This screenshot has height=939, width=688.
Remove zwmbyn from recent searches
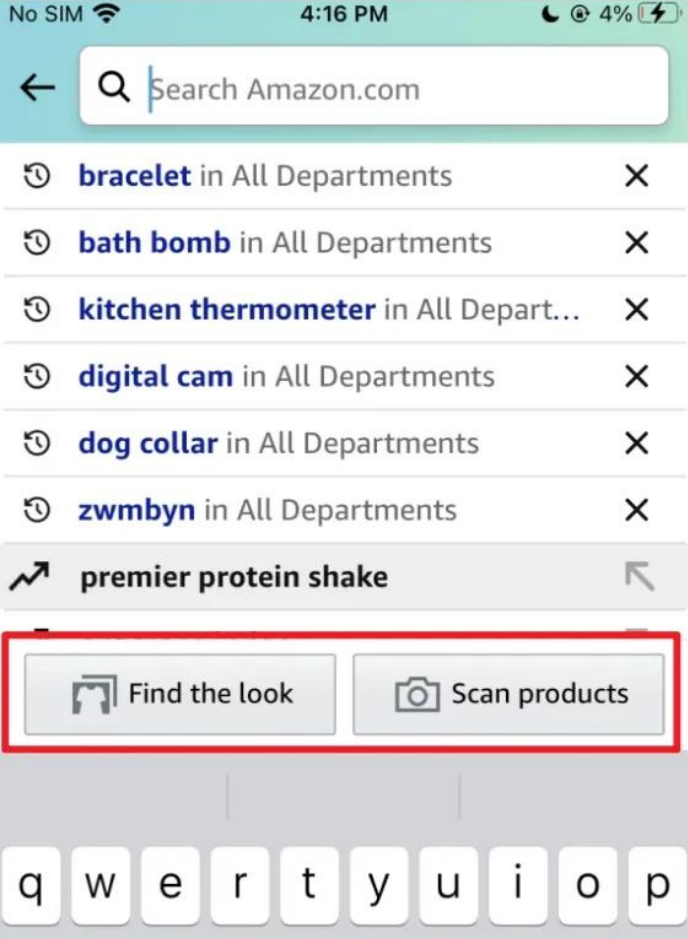point(636,510)
